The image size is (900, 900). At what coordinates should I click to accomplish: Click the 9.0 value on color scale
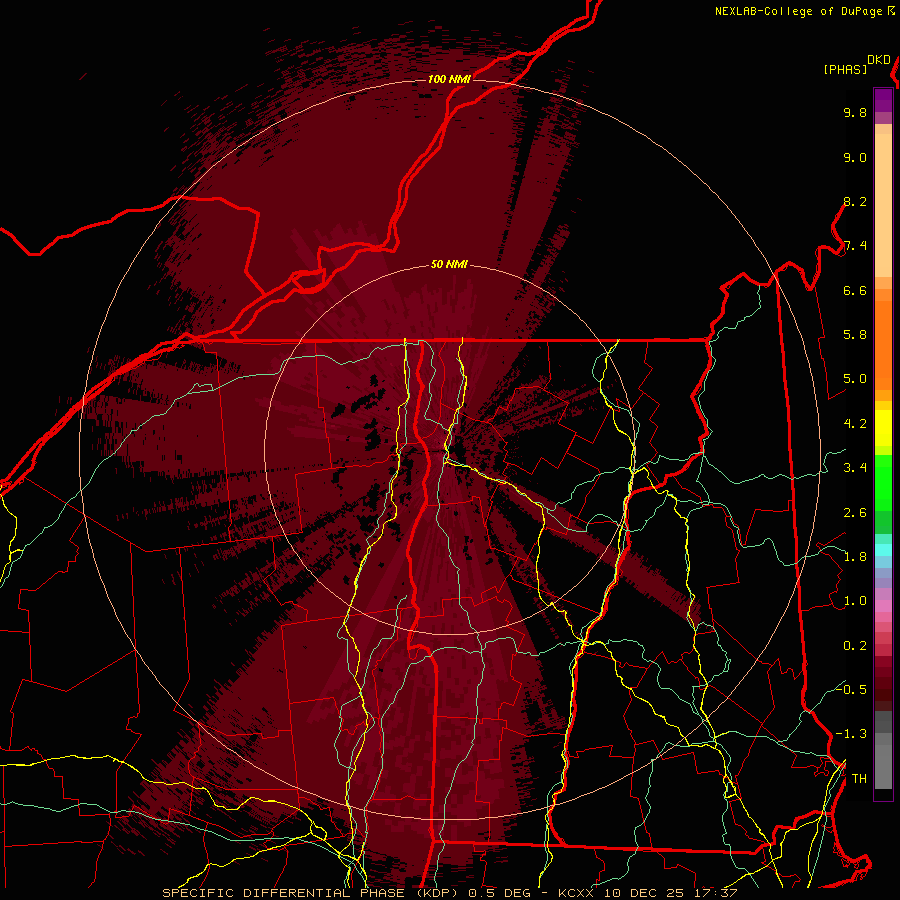[x=855, y=158]
